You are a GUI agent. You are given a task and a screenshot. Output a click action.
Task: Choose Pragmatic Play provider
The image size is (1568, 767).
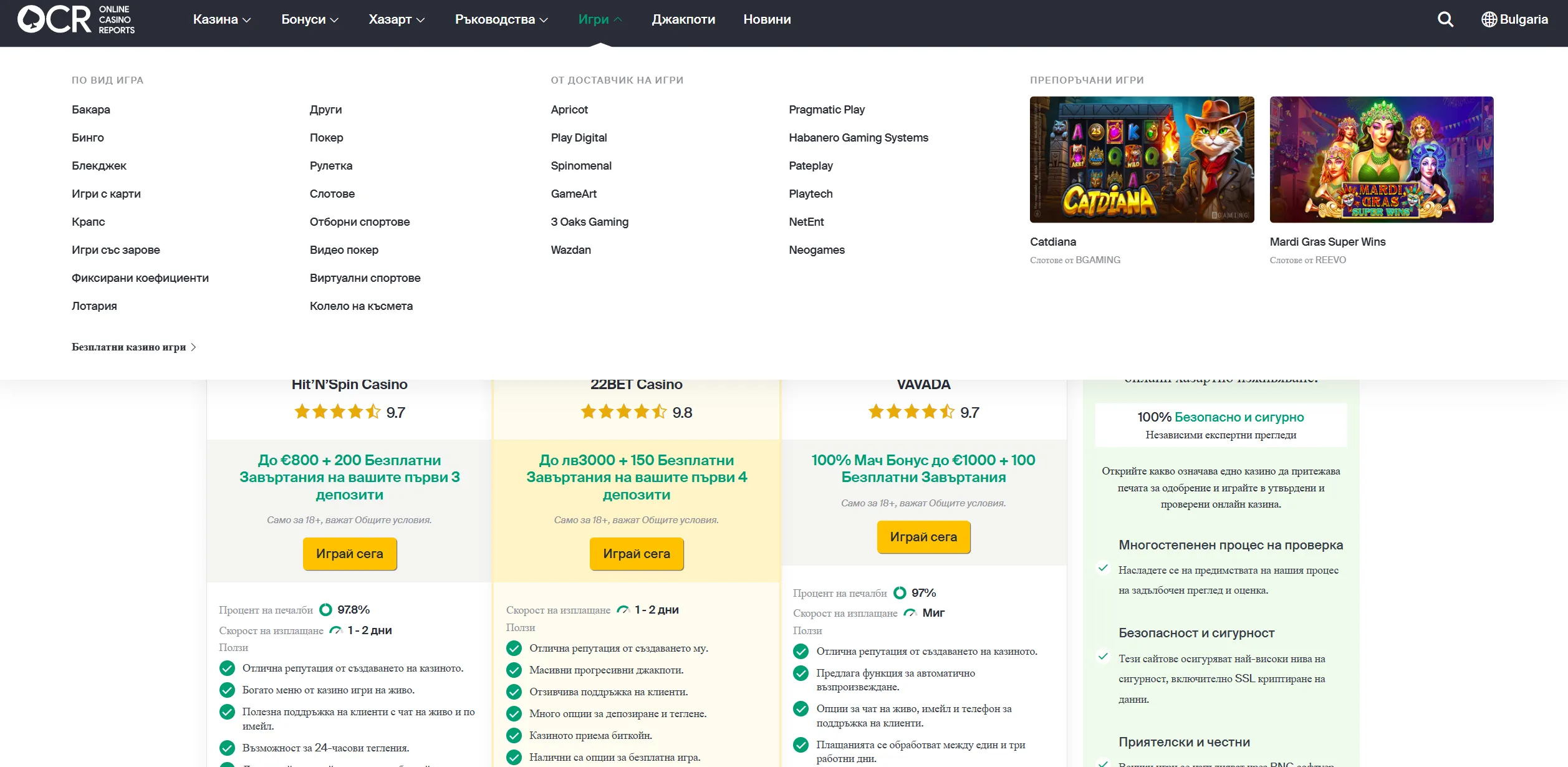coord(827,110)
